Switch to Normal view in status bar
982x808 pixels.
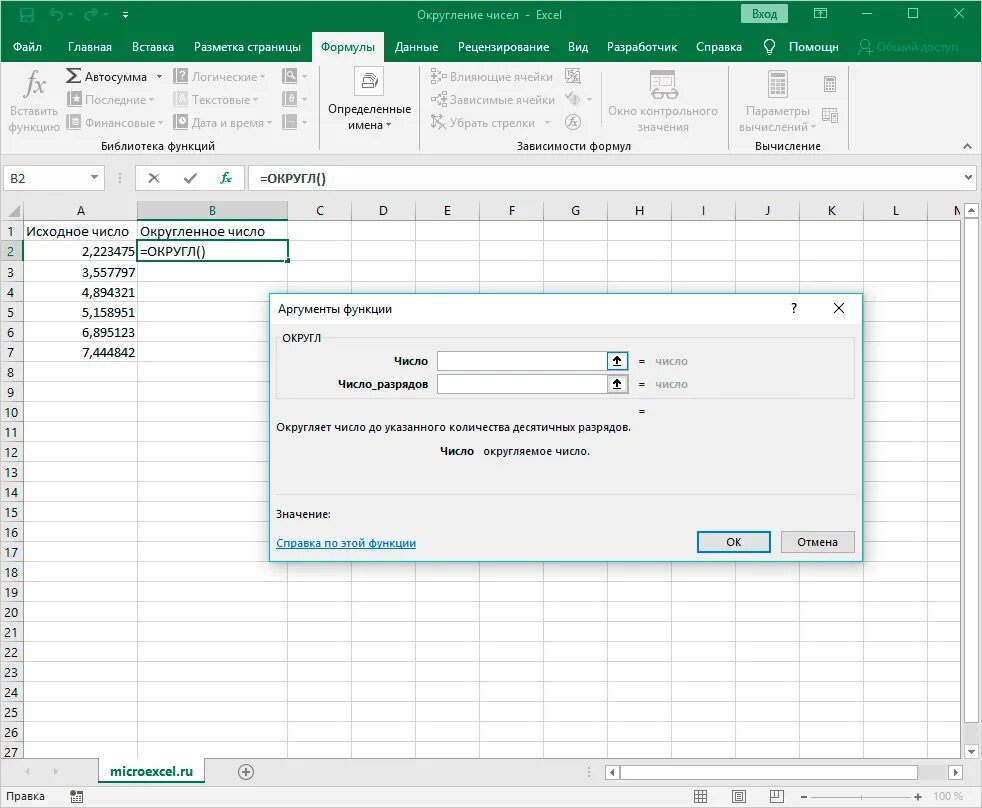pyautogui.click(x=700, y=797)
